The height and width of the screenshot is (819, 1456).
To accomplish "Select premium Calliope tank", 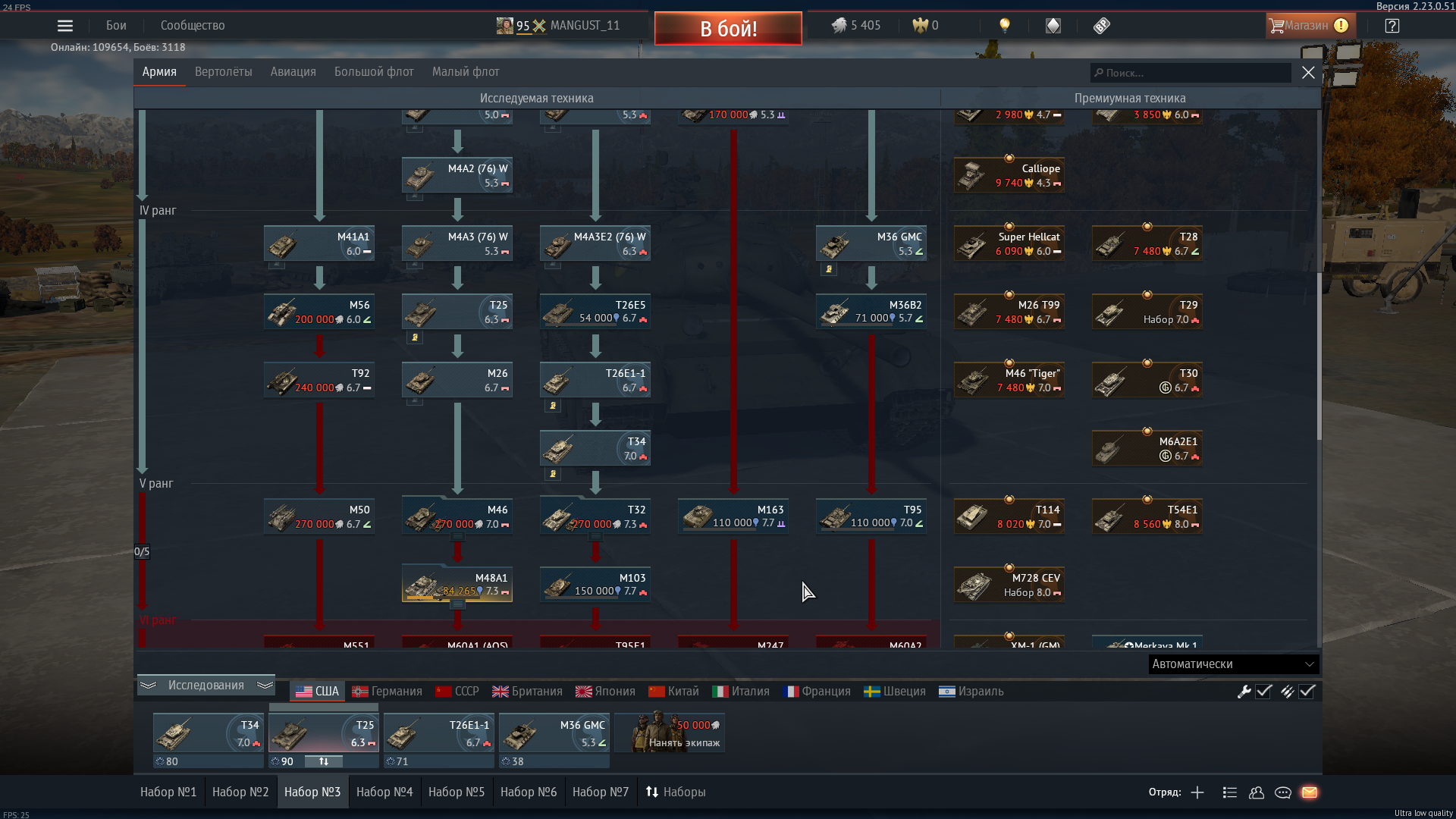I will [x=1009, y=175].
